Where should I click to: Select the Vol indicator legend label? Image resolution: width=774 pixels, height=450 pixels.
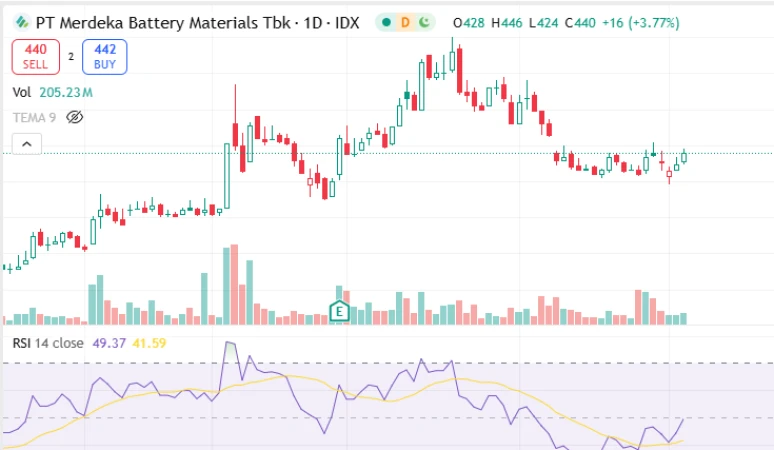(21, 92)
